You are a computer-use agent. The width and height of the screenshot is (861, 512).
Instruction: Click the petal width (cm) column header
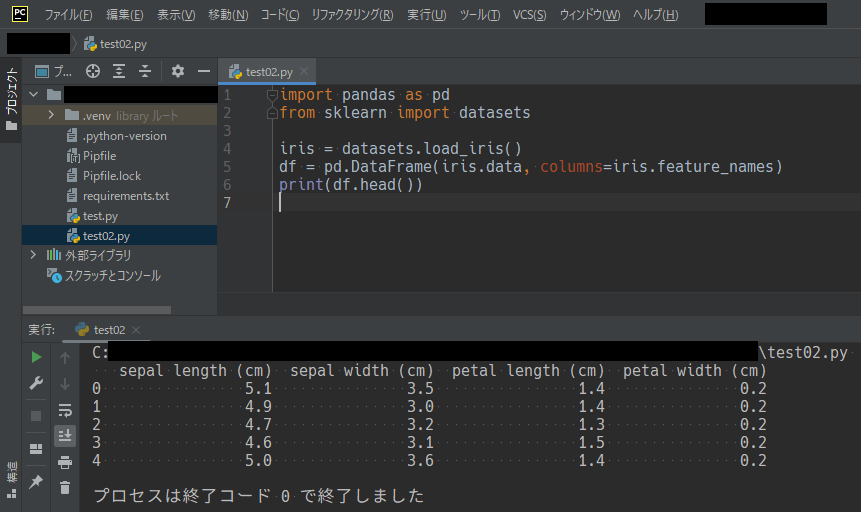[x=694, y=371]
